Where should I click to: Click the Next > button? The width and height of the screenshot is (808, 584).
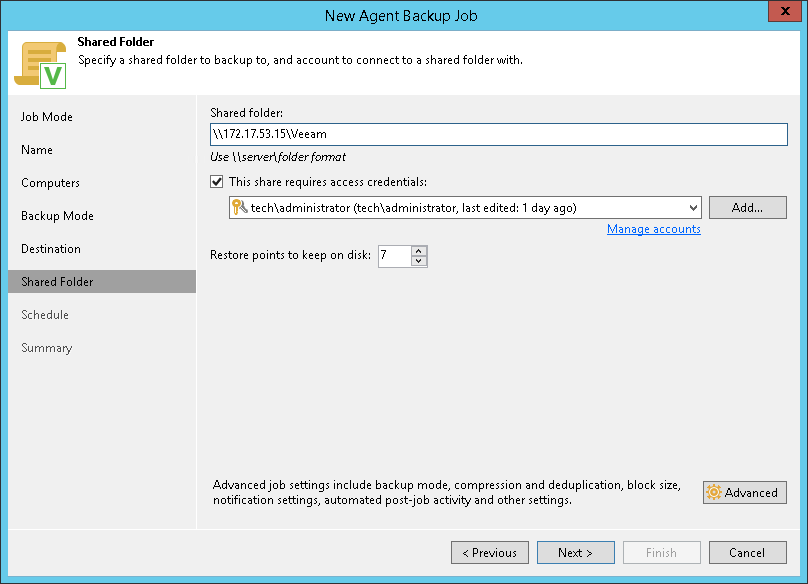pyautogui.click(x=575, y=552)
